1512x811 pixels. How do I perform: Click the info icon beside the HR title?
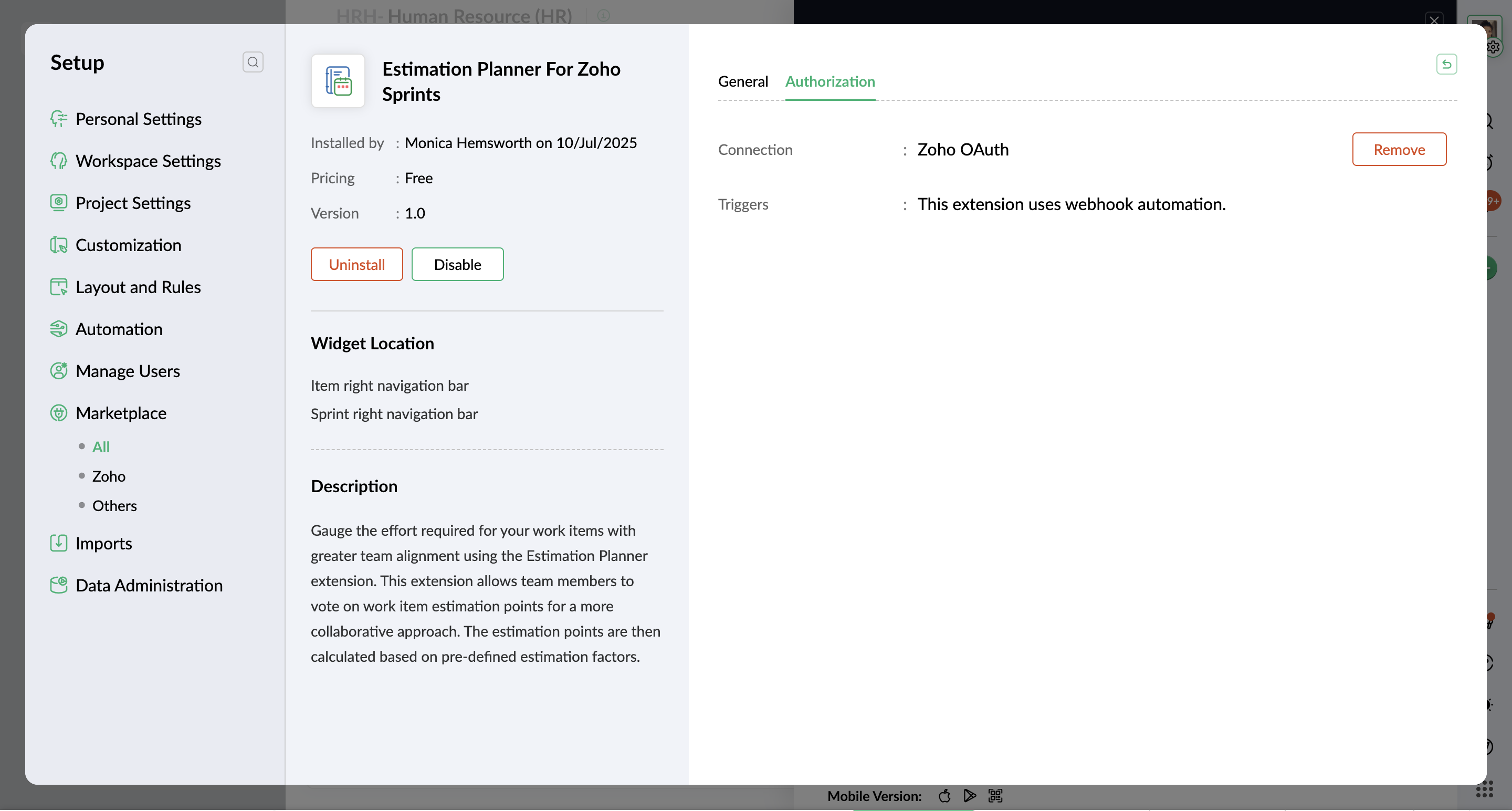[x=603, y=16]
